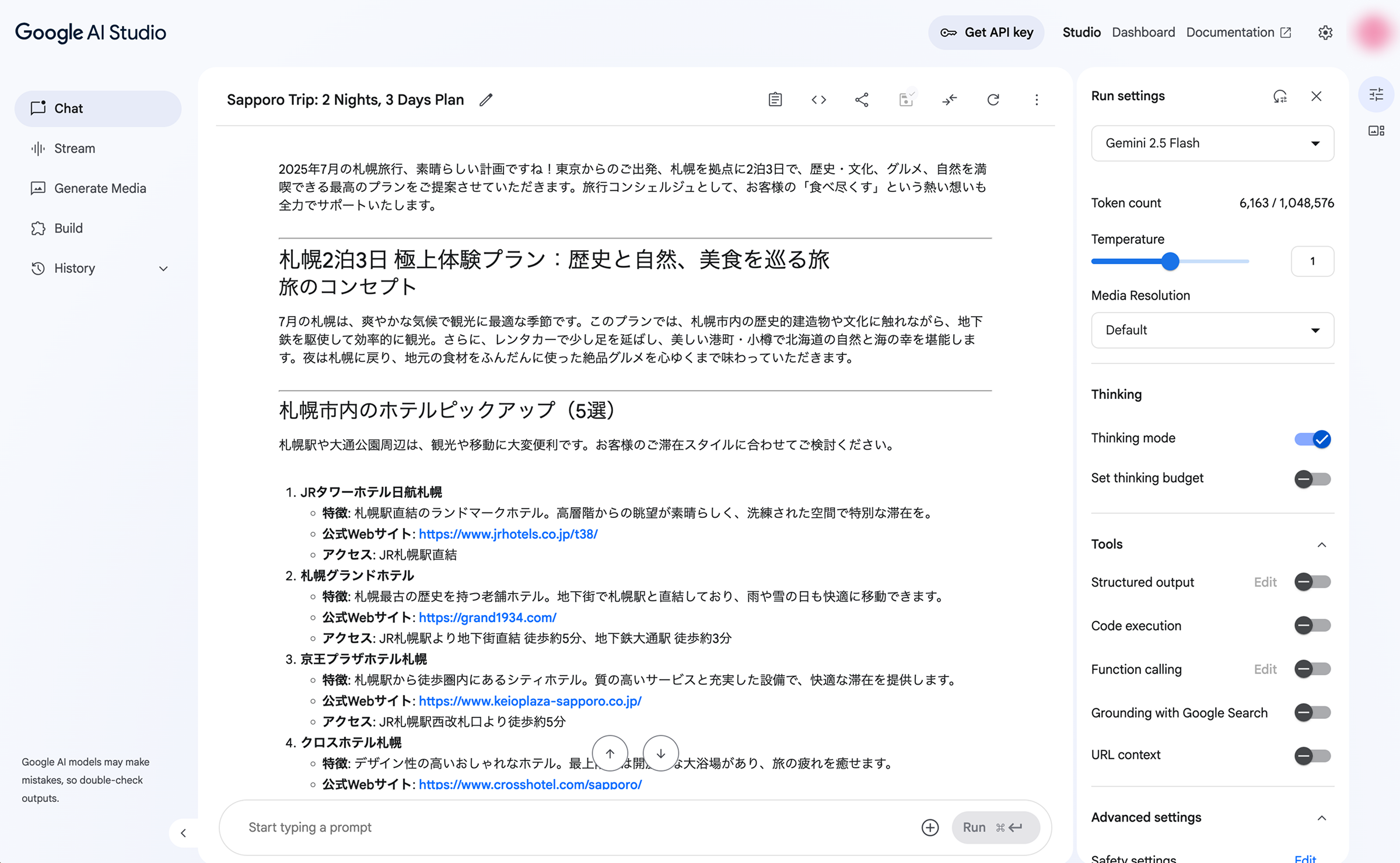The image size is (1400, 863).
Task: Jump to next turn down arrow button
Action: click(x=661, y=753)
